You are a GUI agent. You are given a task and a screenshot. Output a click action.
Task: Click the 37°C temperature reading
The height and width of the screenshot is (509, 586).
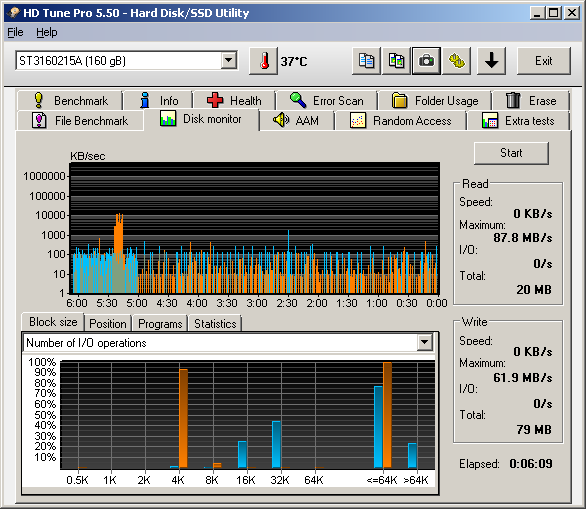pyautogui.click(x=294, y=61)
